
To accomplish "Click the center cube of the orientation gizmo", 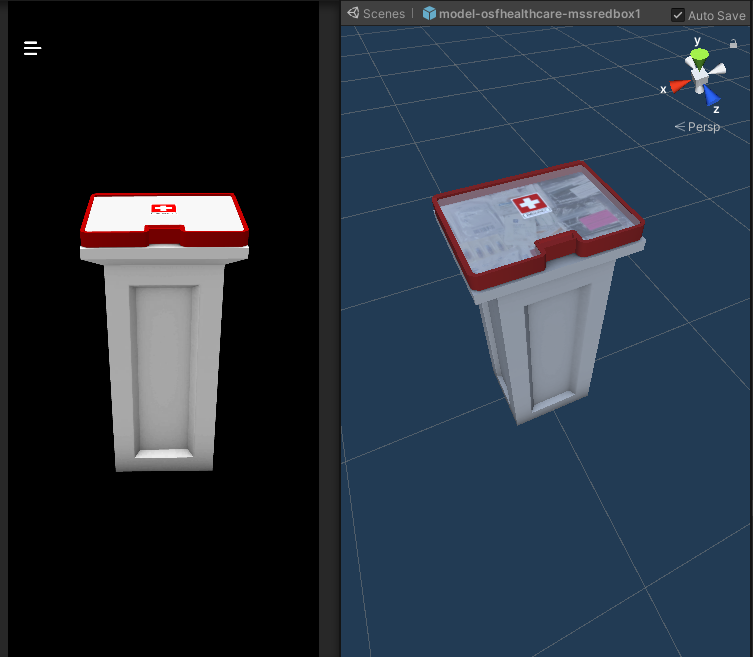I will [699, 76].
